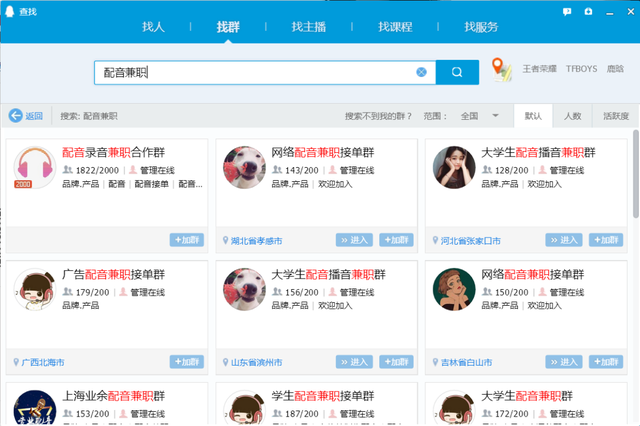640x426 pixels.
Task: Open dog avatar of 156/200 group
Action: pyautogui.click(x=244, y=289)
